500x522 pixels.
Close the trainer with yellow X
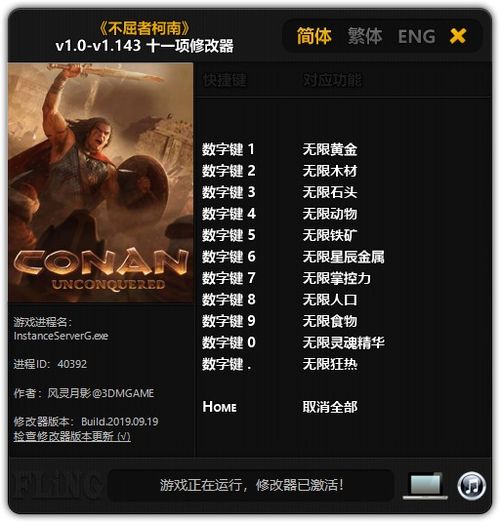458,36
